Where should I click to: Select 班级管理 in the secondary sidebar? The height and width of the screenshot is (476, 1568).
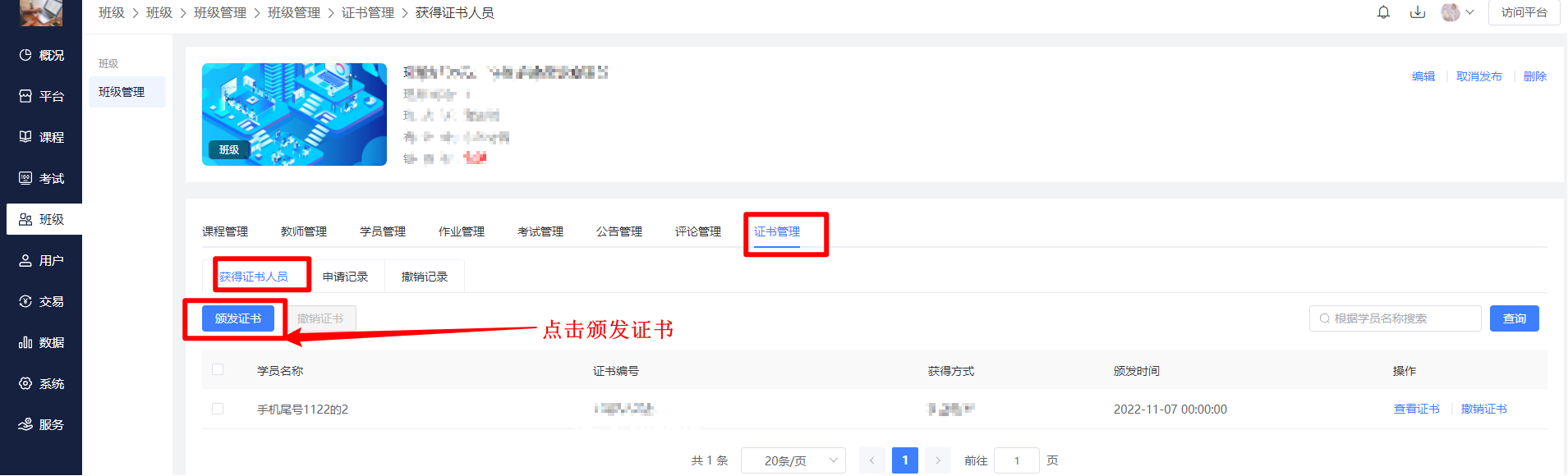[127, 92]
